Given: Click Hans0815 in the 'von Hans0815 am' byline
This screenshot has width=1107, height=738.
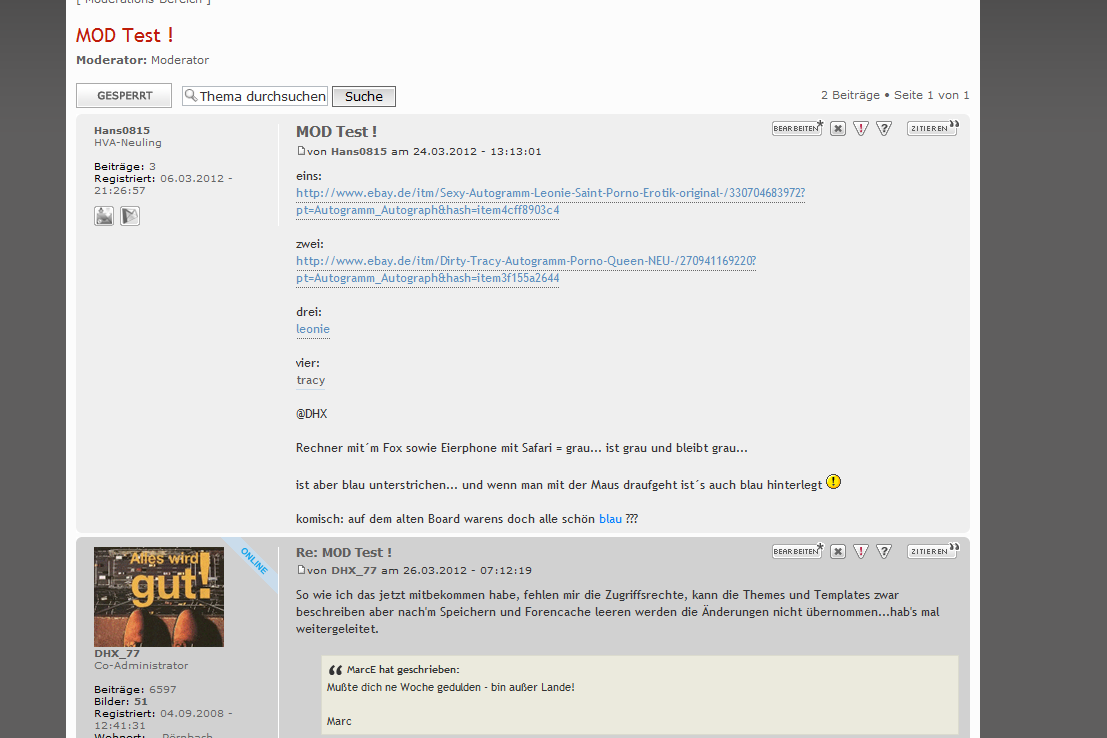Looking at the screenshot, I should (359, 151).
